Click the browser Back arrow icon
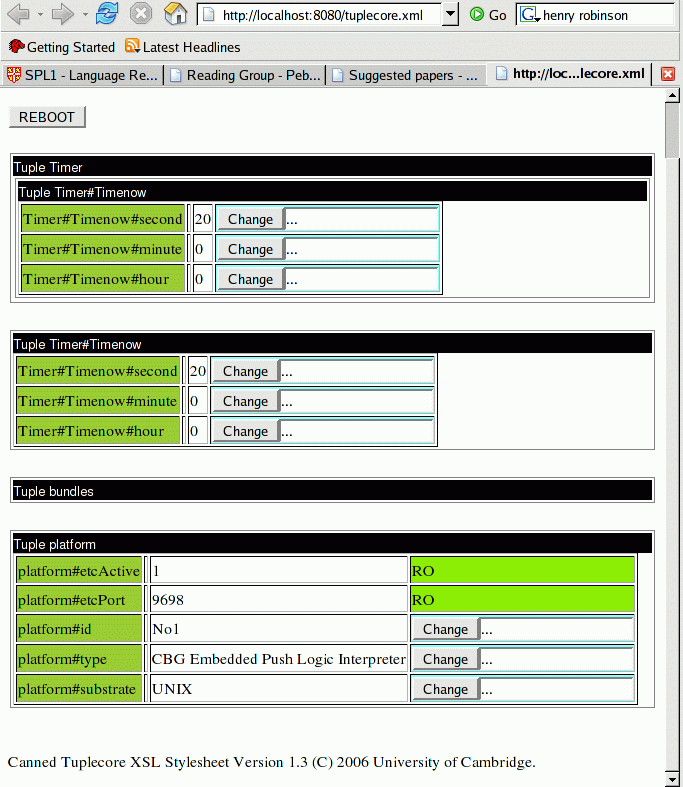 [18, 14]
